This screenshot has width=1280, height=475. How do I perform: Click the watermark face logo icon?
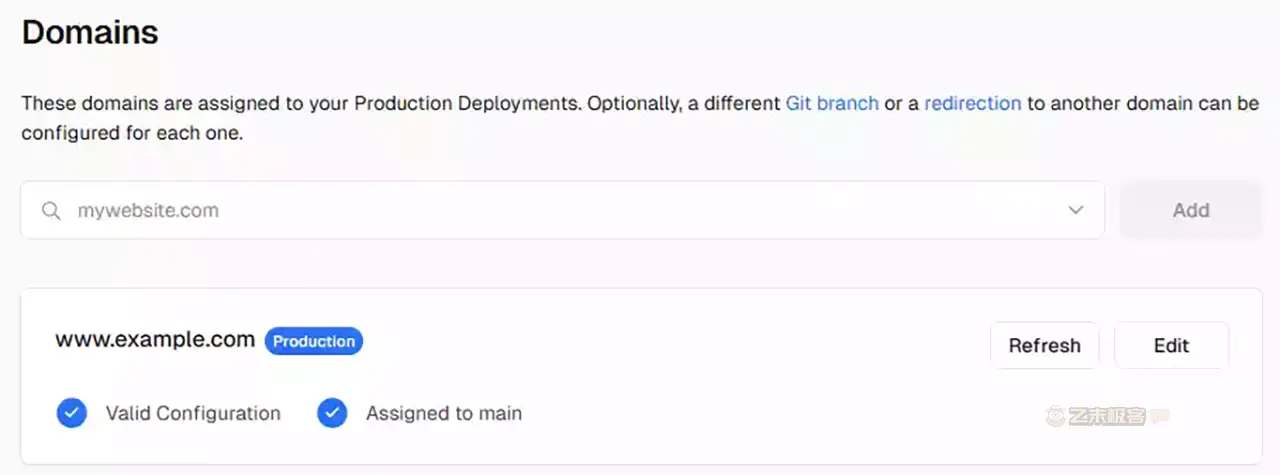tap(1053, 415)
